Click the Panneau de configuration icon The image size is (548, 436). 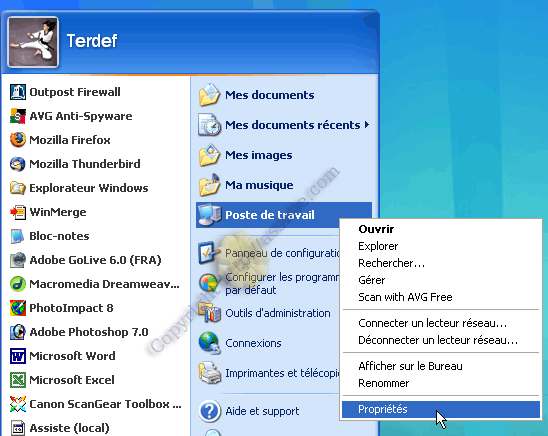click(x=209, y=253)
